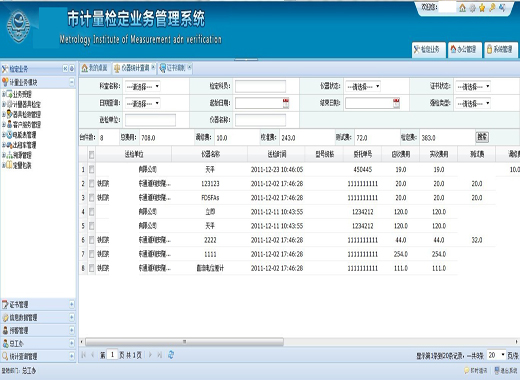
Task: Open 办公管理 main module button
Action: (x=465, y=49)
